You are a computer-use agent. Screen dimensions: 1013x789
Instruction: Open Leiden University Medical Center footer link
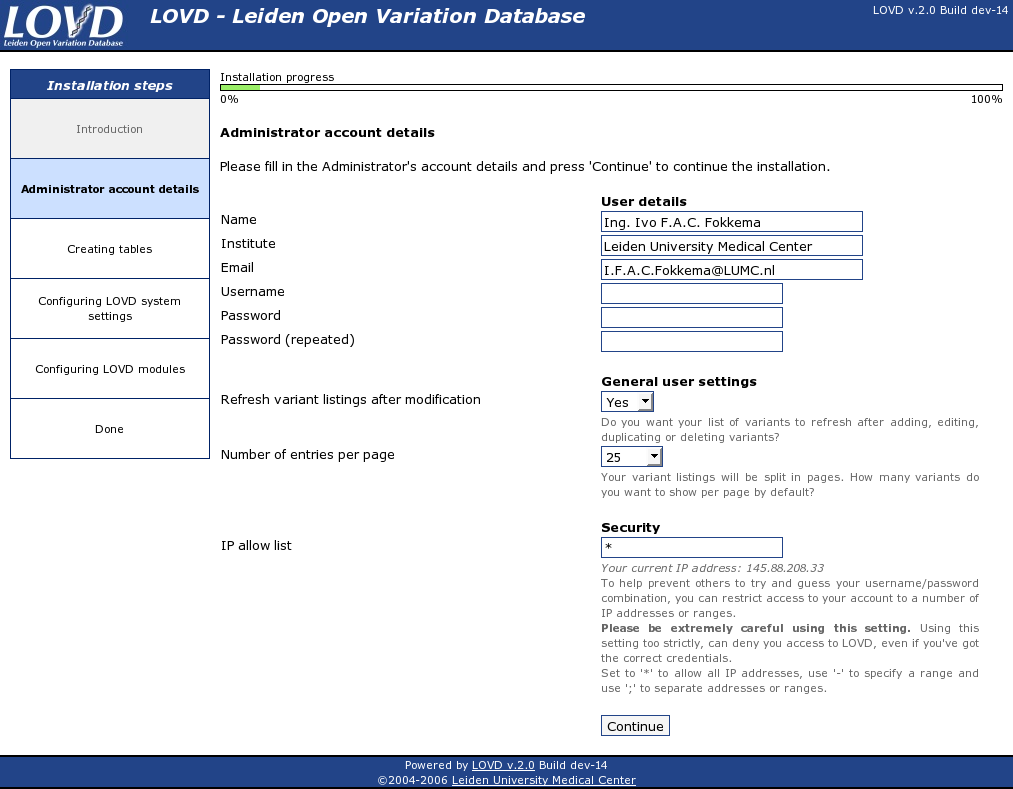[x=543, y=780]
